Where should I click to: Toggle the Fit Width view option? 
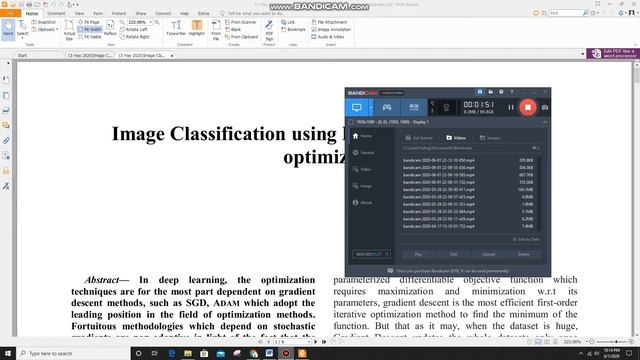click(89, 29)
